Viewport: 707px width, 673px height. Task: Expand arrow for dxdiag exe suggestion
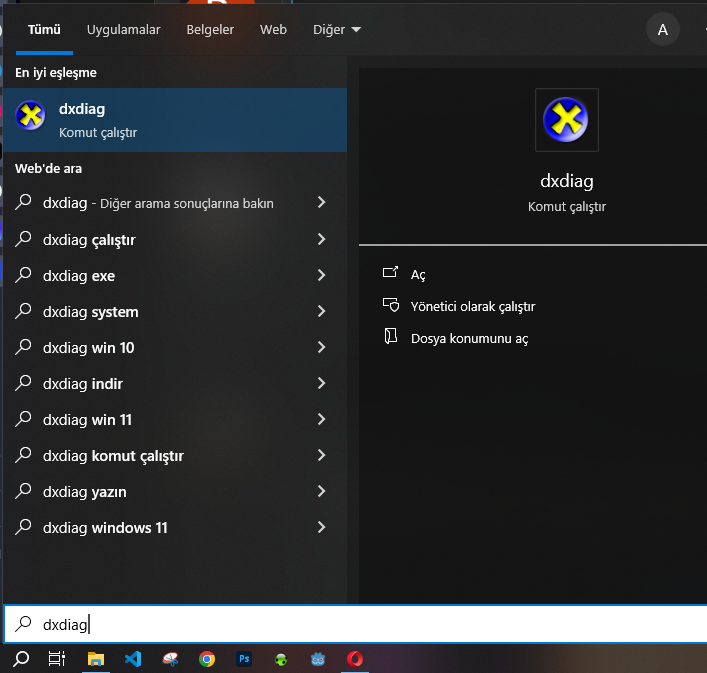[321, 275]
